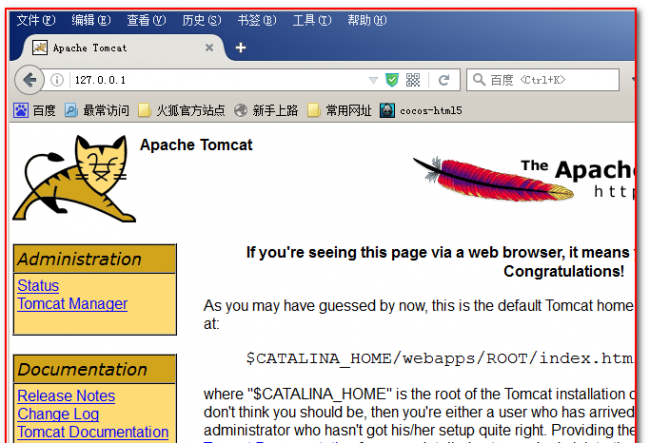Close the Apache Tomcat tab
Screen dimensions: 650x443
[209, 48]
